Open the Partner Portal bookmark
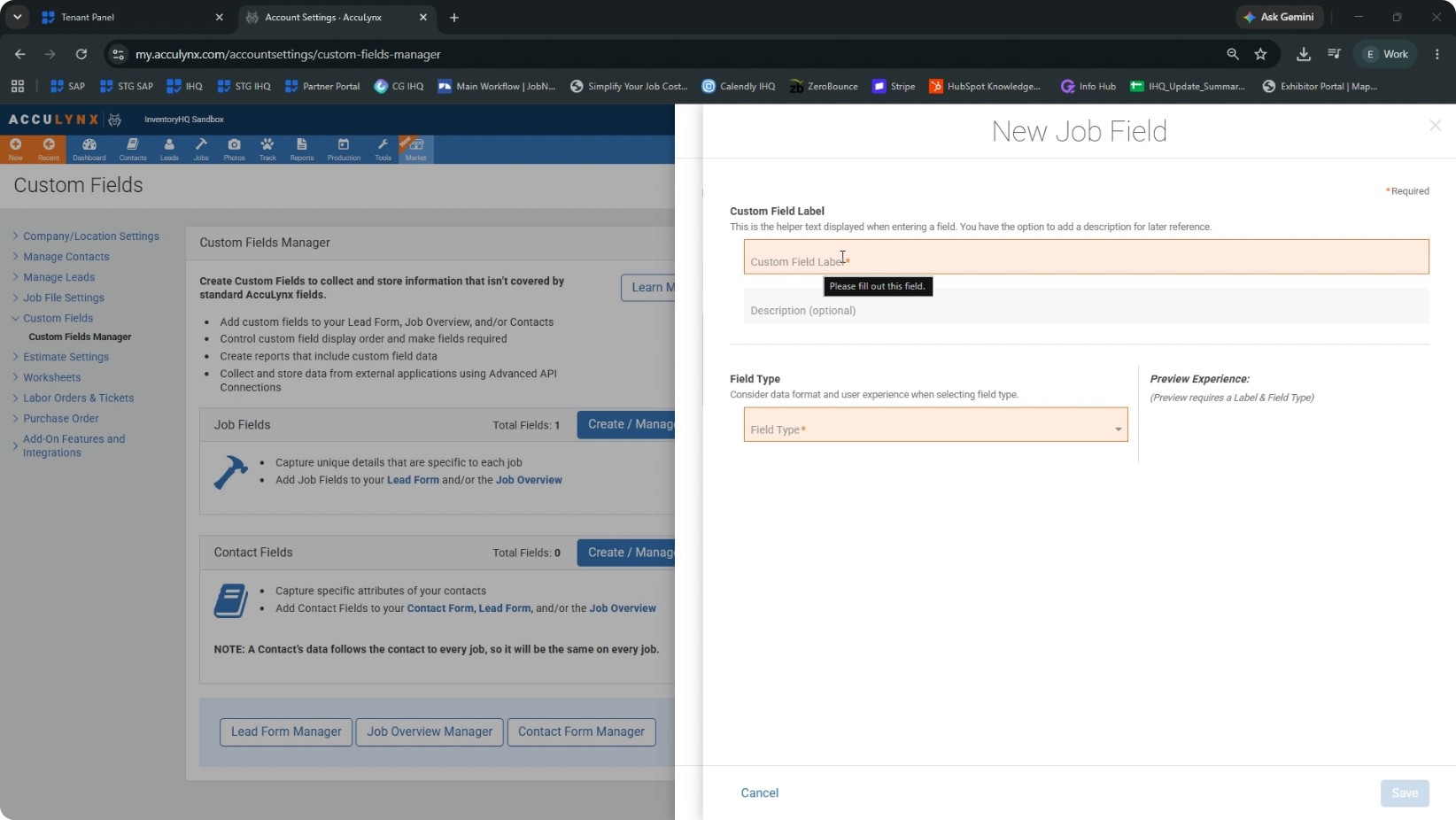 [x=322, y=86]
